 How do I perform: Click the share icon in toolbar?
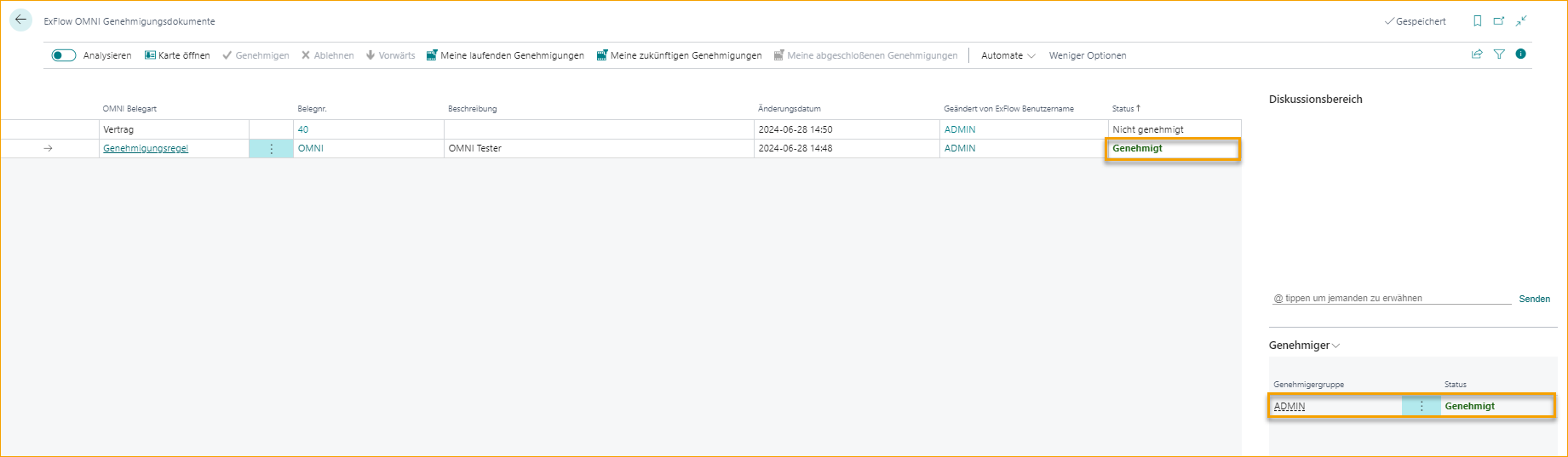(x=1477, y=54)
